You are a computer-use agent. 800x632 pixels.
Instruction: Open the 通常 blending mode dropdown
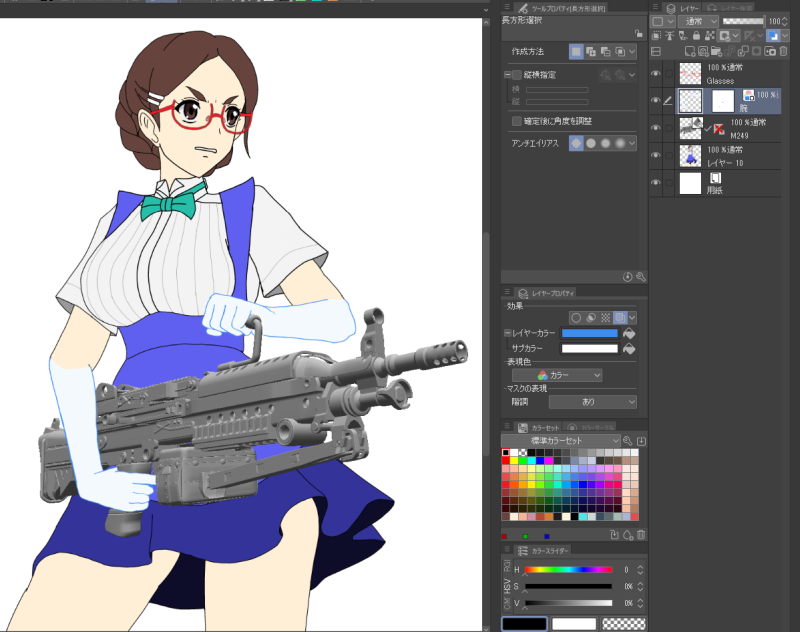(x=697, y=20)
